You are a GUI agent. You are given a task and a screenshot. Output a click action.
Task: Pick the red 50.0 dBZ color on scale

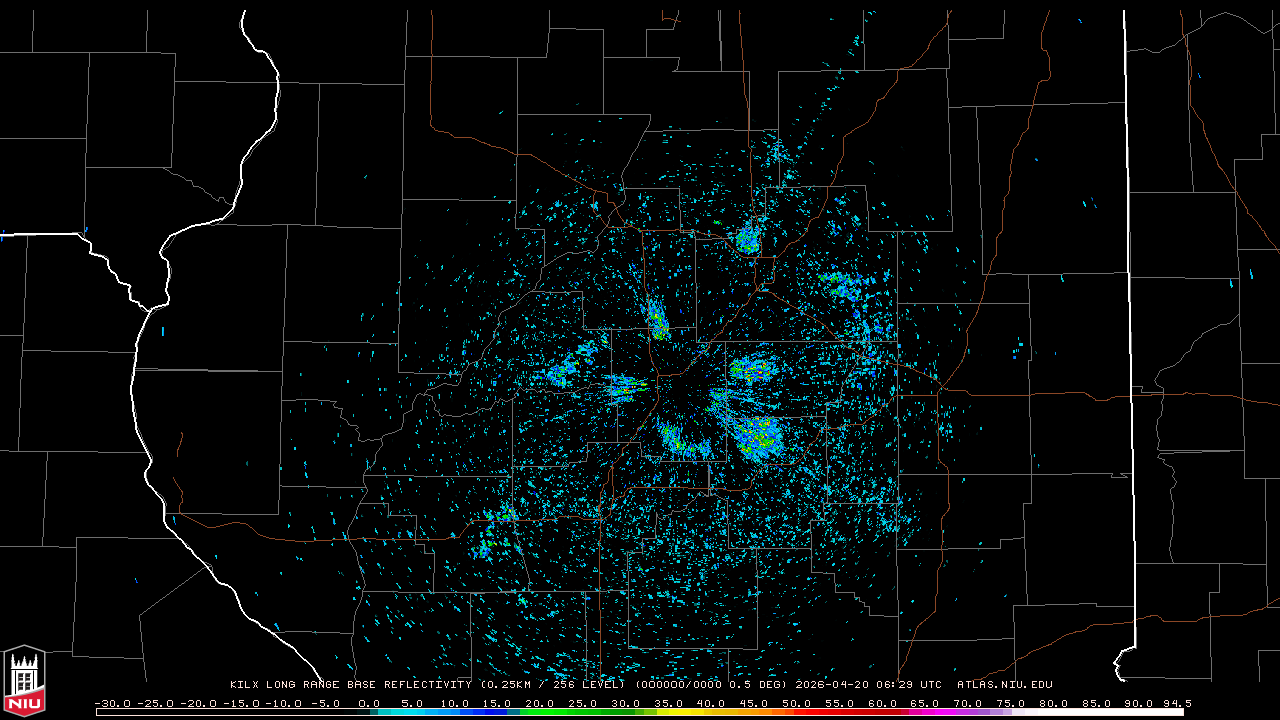point(797,712)
